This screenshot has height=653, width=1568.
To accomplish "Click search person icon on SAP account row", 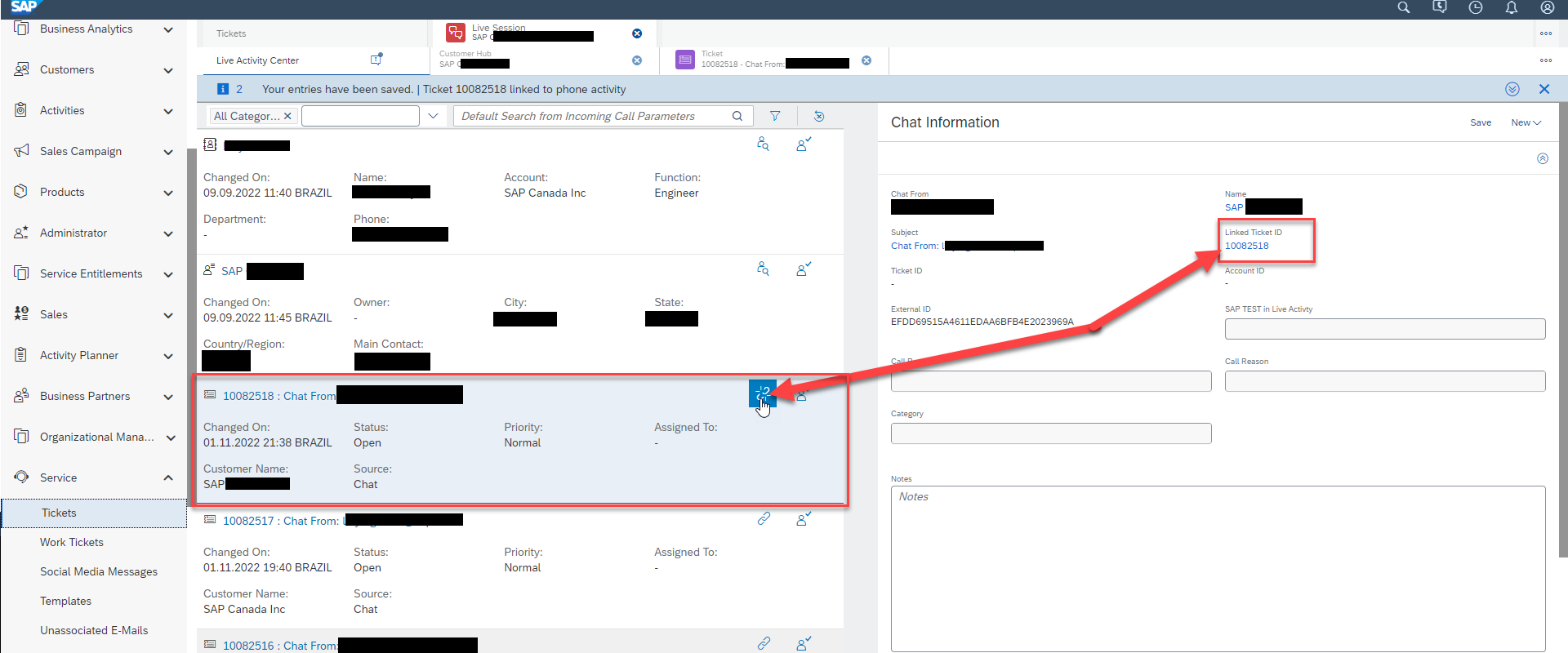I will pos(763,269).
